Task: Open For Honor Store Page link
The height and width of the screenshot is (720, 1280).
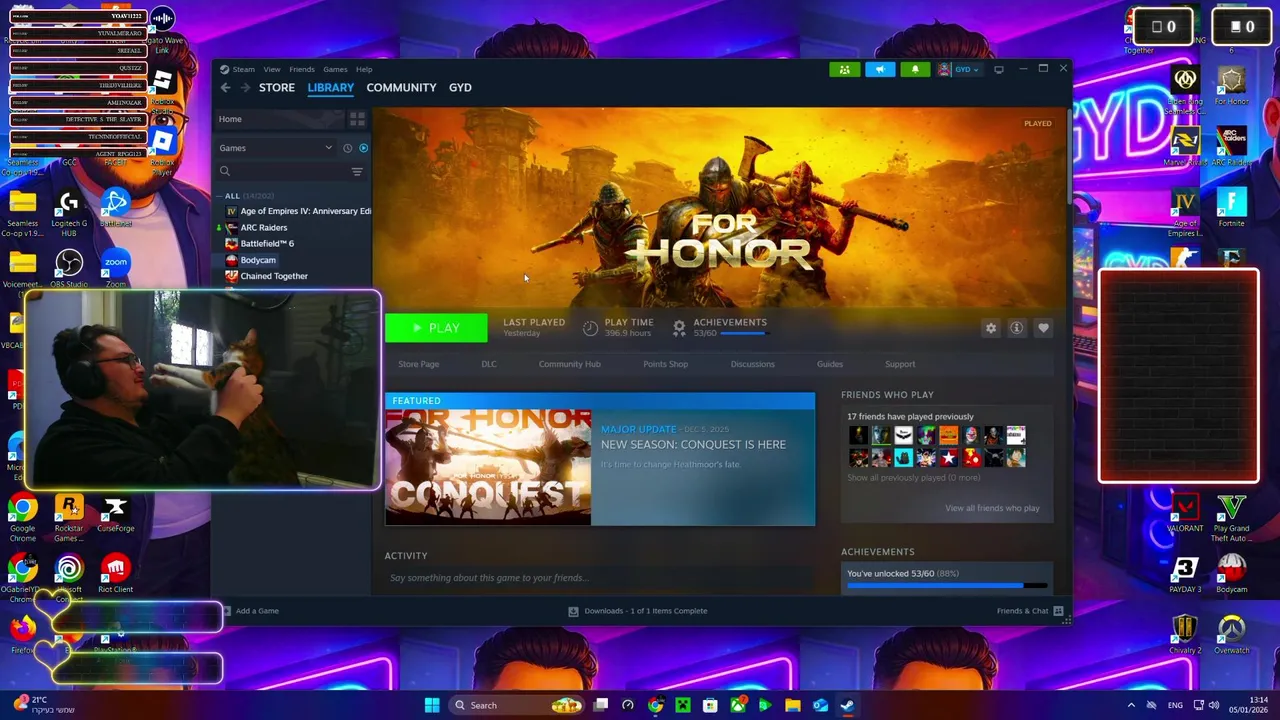Action: tap(418, 364)
